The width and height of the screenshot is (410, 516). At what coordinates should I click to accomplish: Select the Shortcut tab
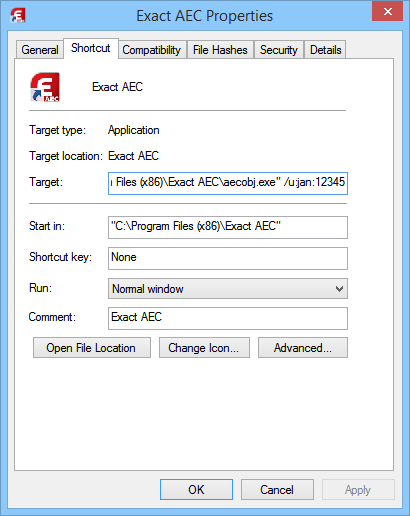pos(91,48)
